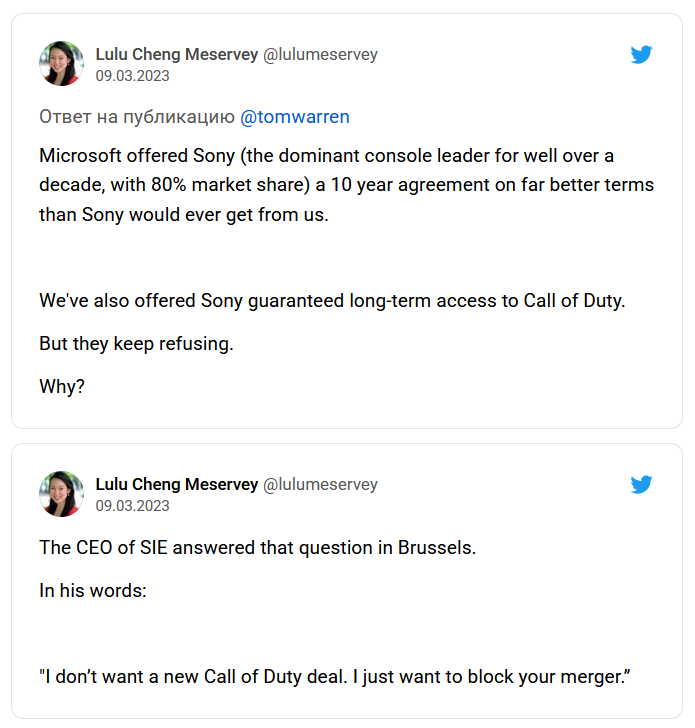695x728 pixels.
Task: Select the @lulumeservey handle in the bottom tweet
Action: click(320, 484)
